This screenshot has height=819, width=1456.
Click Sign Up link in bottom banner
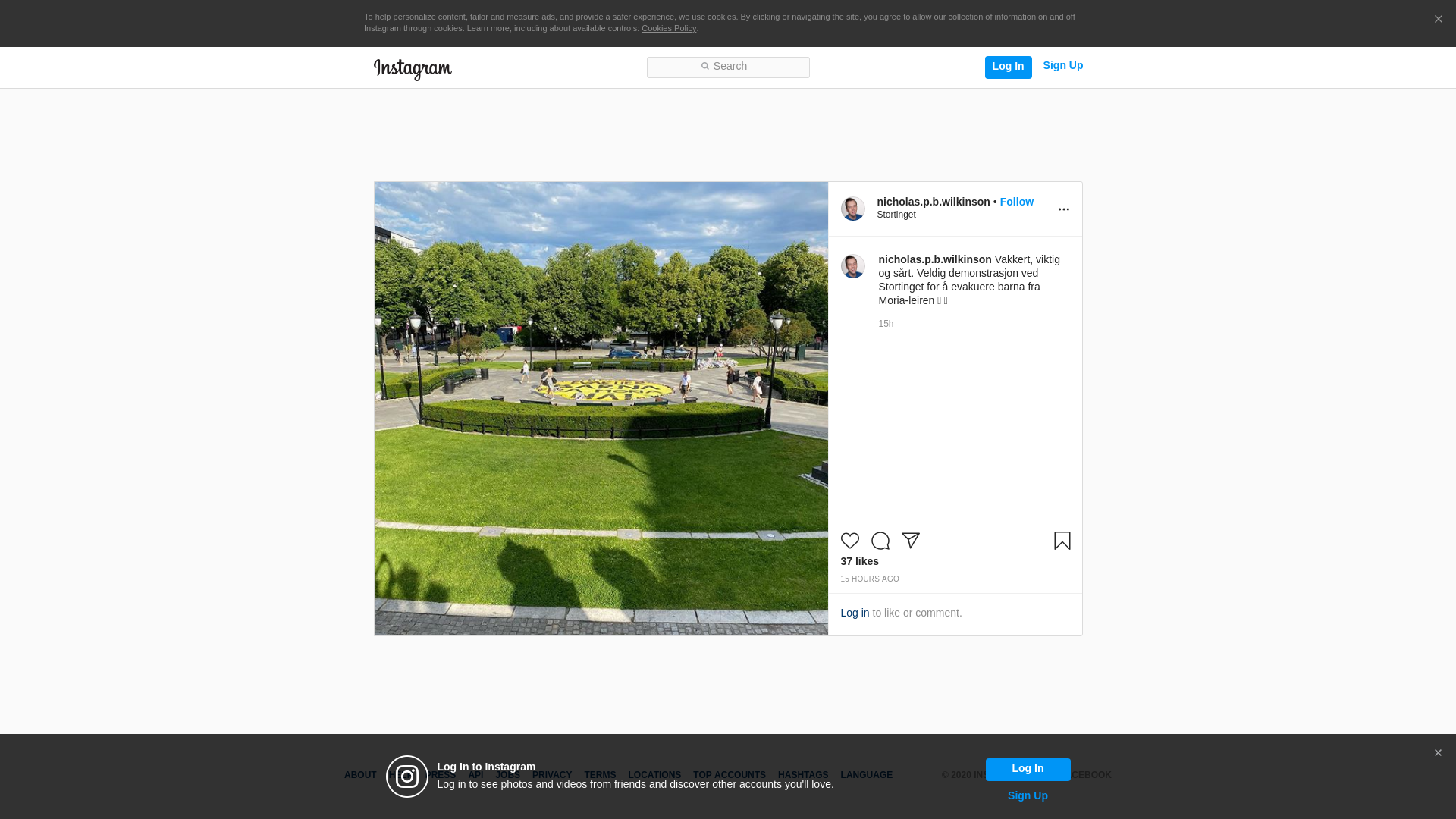click(x=1028, y=795)
